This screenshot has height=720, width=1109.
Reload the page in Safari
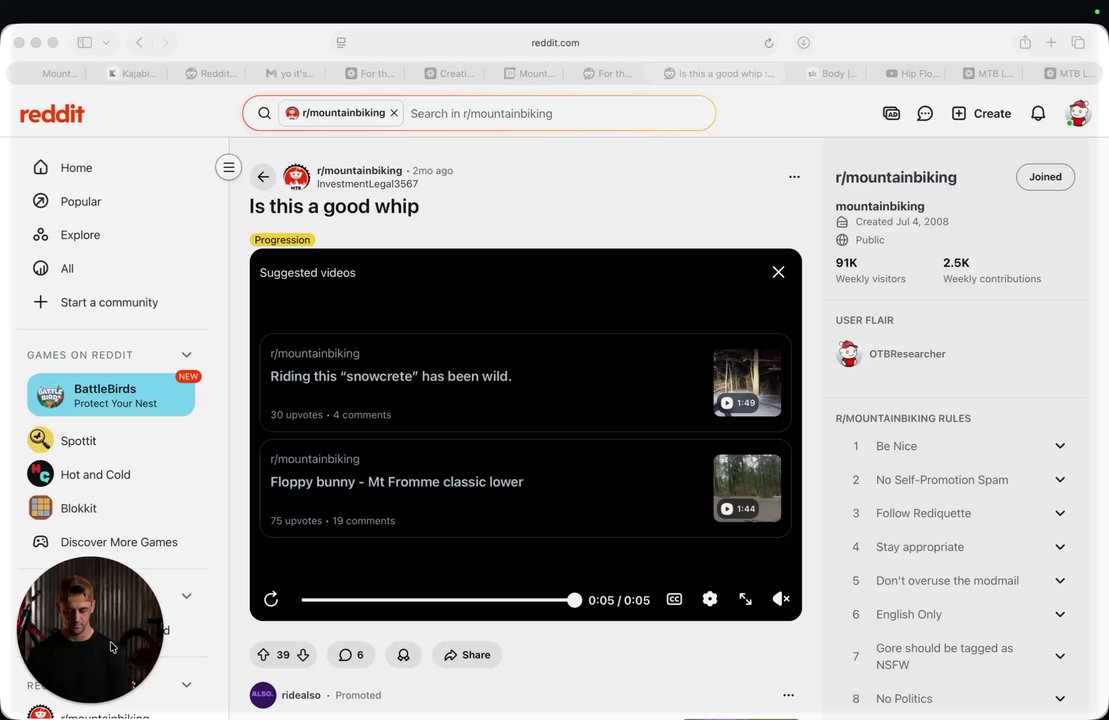coord(769,43)
